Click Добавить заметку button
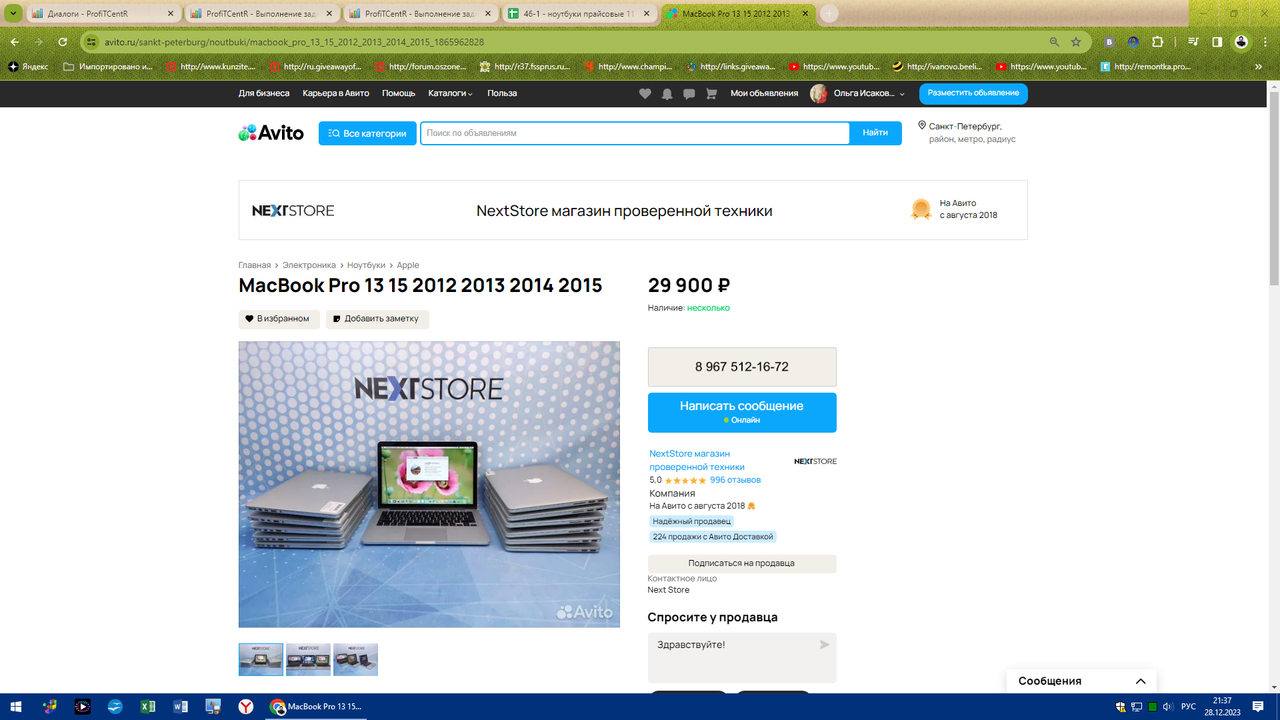 click(377, 319)
